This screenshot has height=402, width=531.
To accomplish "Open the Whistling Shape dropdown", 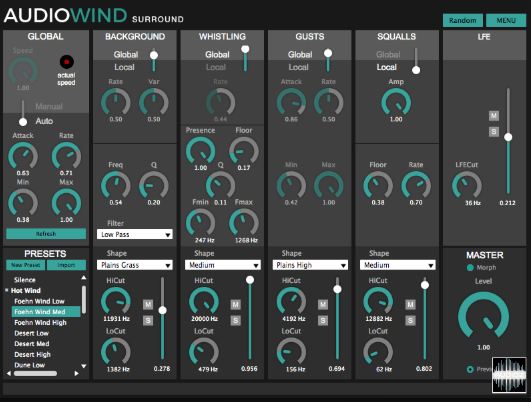I will coord(223,265).
